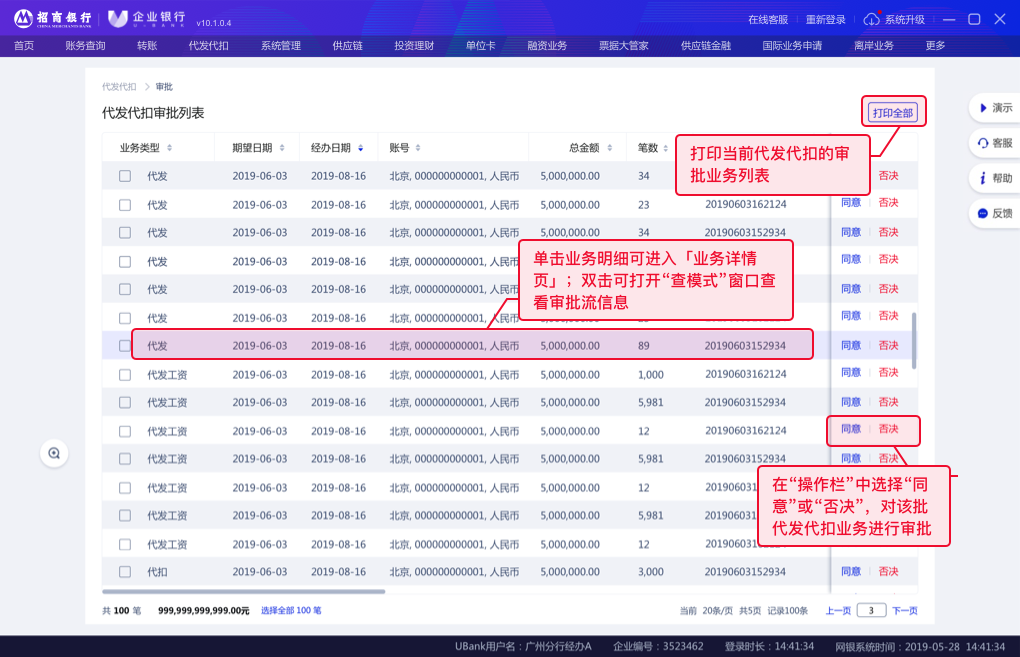The image size is (1020, 657).
Task: Open the 客服 headset support button
Action: pos(995,142)
